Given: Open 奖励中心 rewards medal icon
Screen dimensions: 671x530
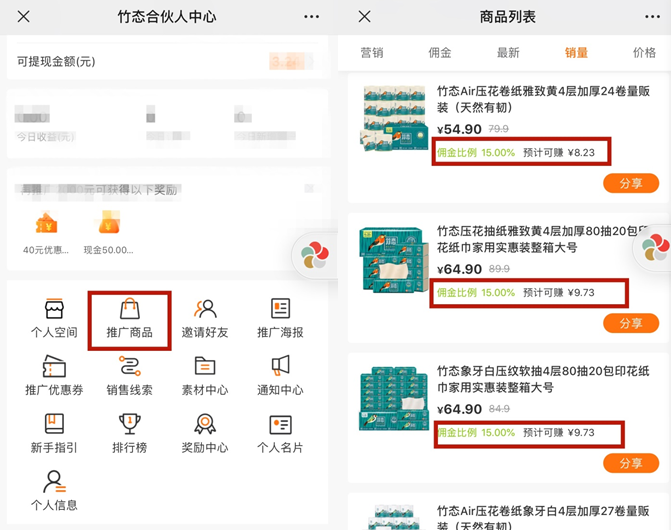Looking at the screenshot, I should click(x=205, y=434).
